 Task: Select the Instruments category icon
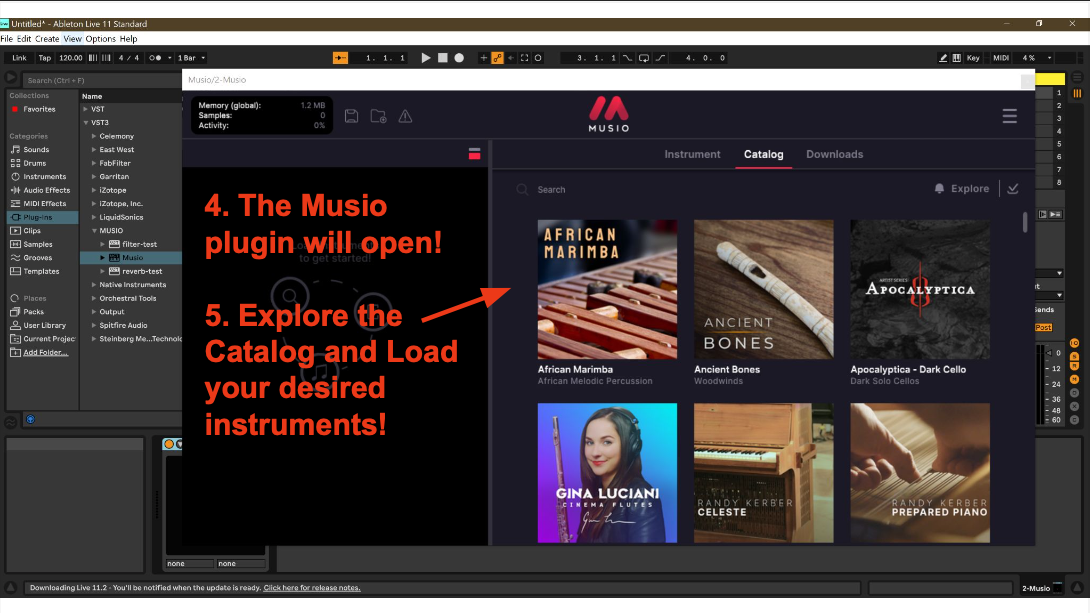coord(15,177)
